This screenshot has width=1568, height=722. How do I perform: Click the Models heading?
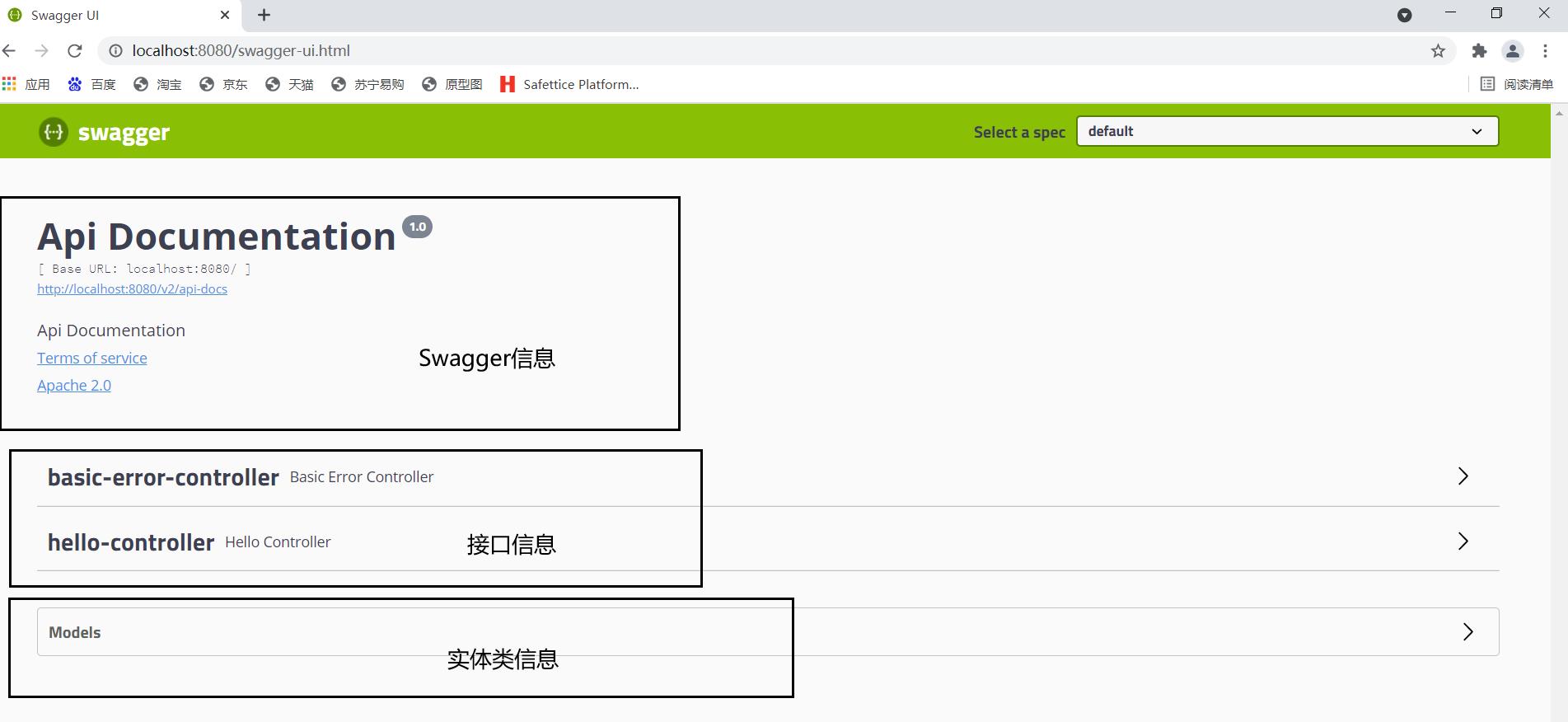(x=74, y=632)
